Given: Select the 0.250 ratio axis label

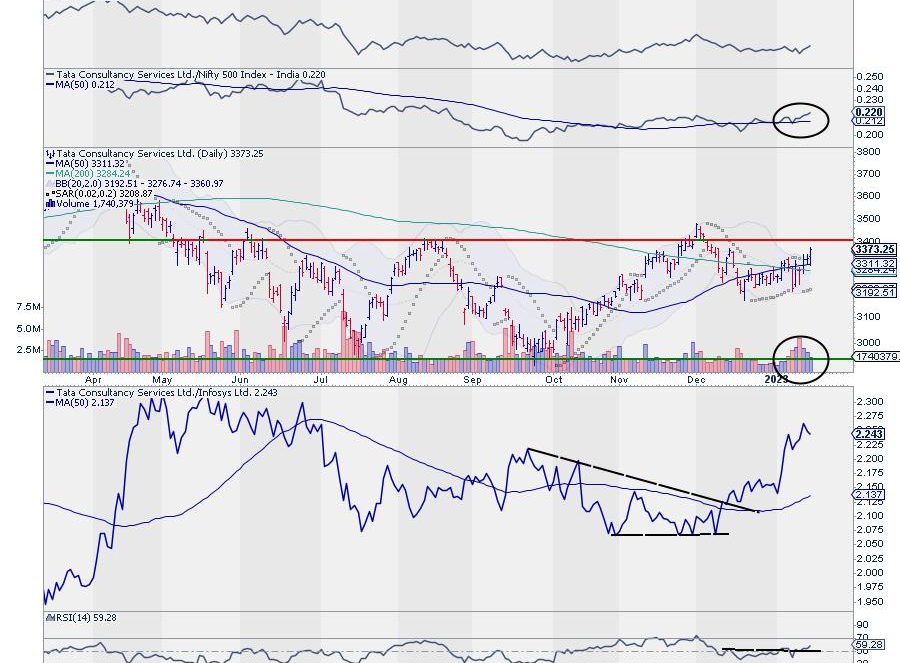Looking at the screenshot, I should coord(870,77).
